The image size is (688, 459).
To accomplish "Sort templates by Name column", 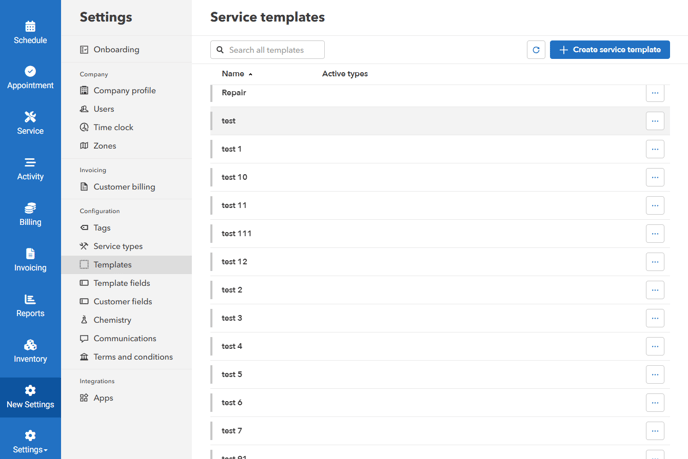I will pos(236,74).
